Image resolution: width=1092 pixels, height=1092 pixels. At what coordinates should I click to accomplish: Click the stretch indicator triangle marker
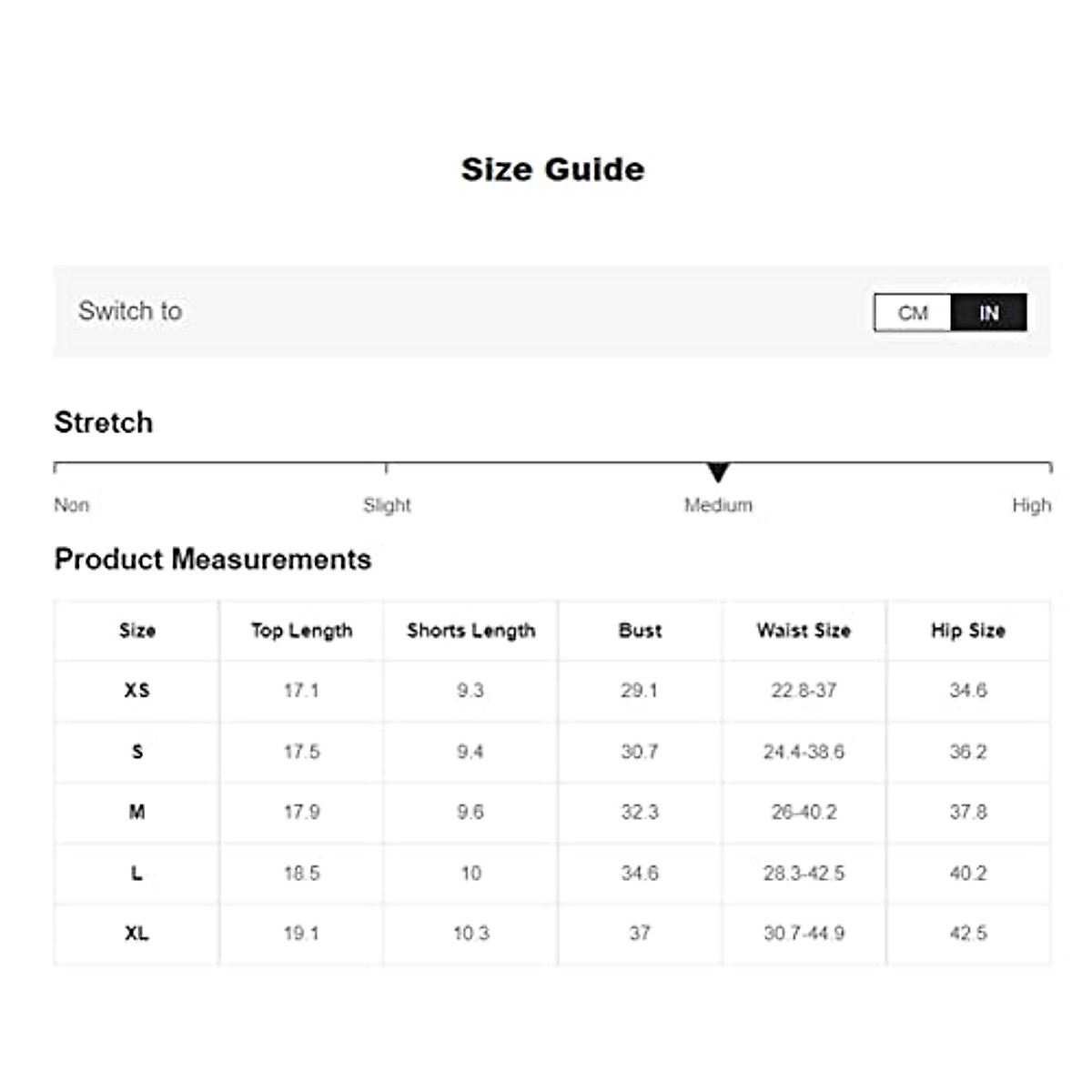click(x=718, y=472)
